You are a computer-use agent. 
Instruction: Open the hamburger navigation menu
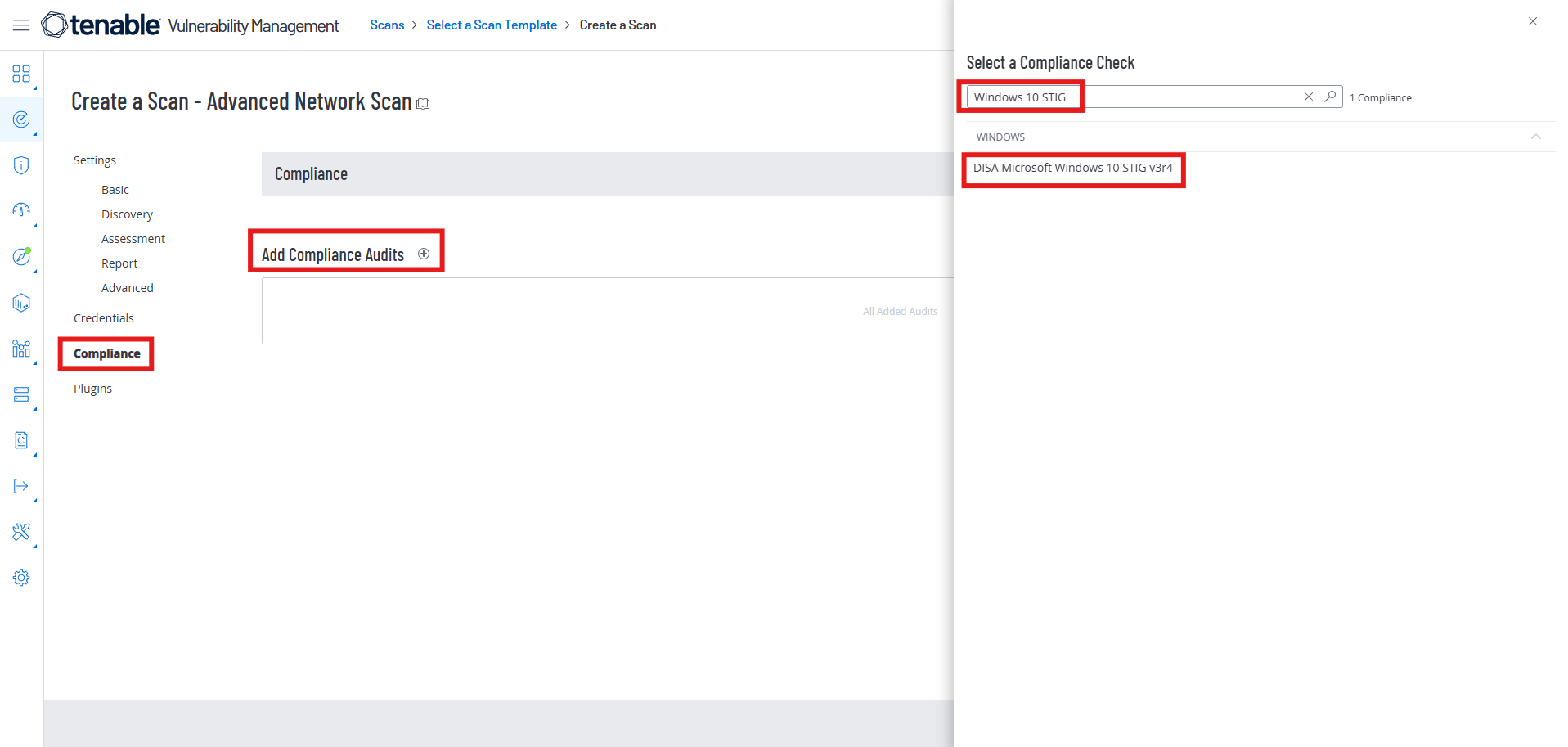click(21, 25)
